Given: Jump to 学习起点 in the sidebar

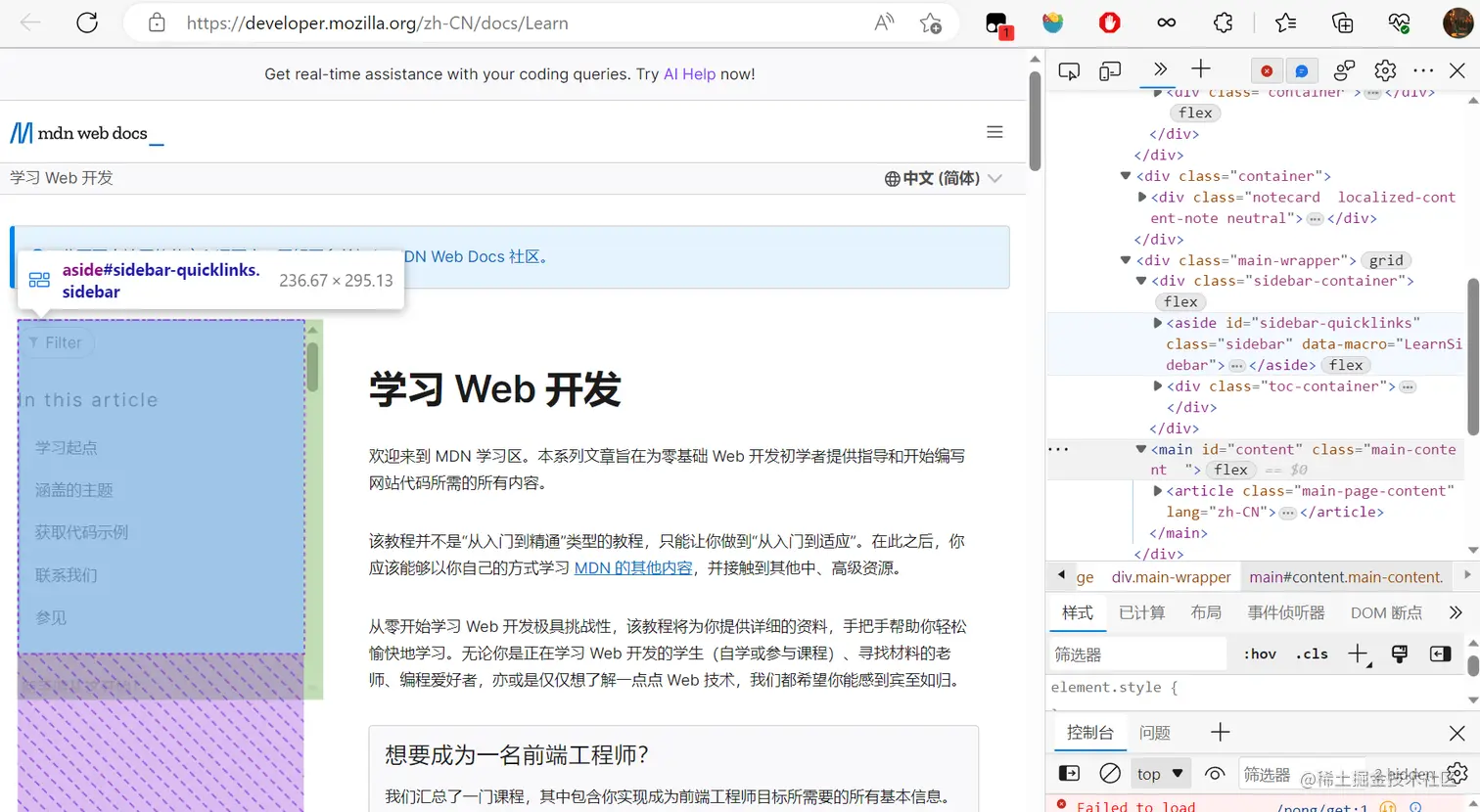Looking at the screenshot, I should 67,448.
